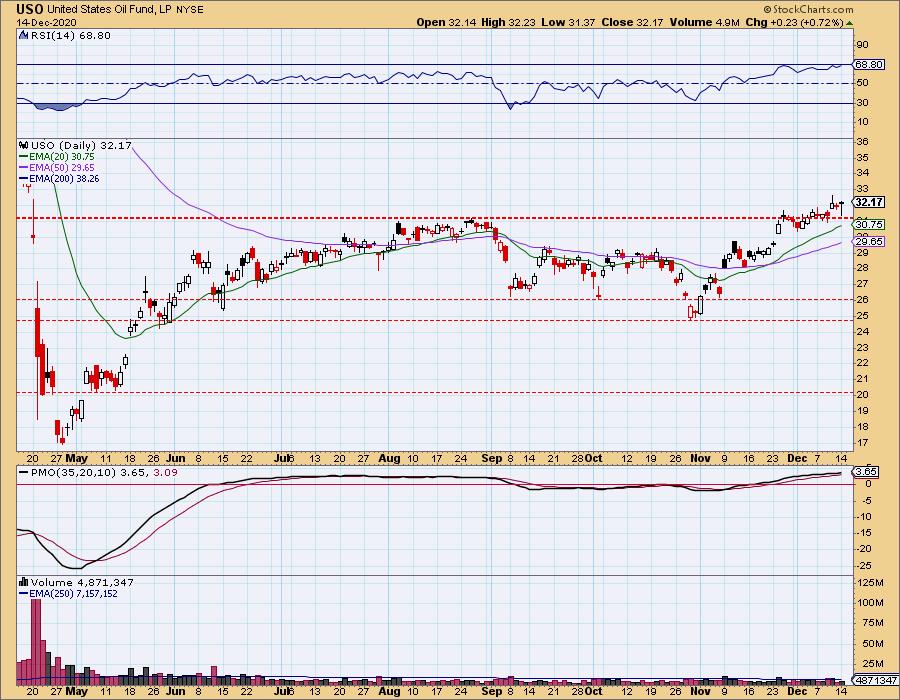Click the 125M label on the volume axis
Screen dimensions: 900x700
click(872, 583)
